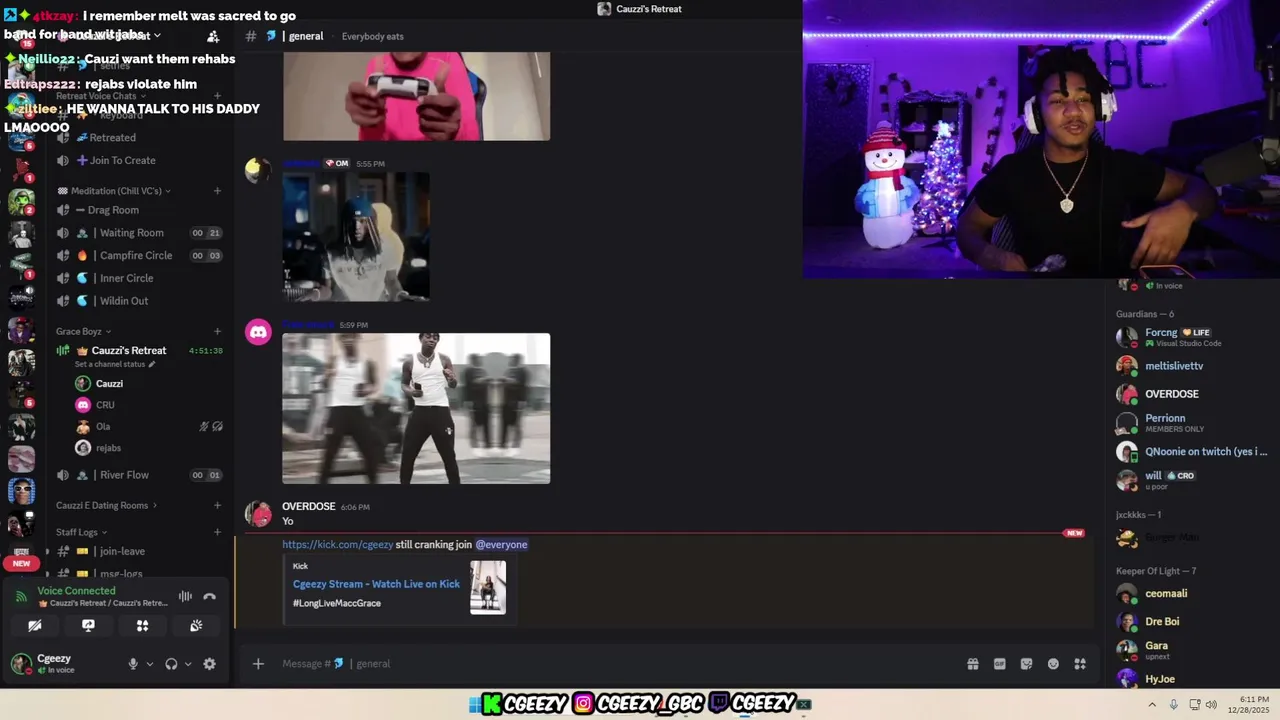1280x720 pixels.
Task: Open Cgeezy Stream - Watch Live on Kick link
Action: coord(376,584)
